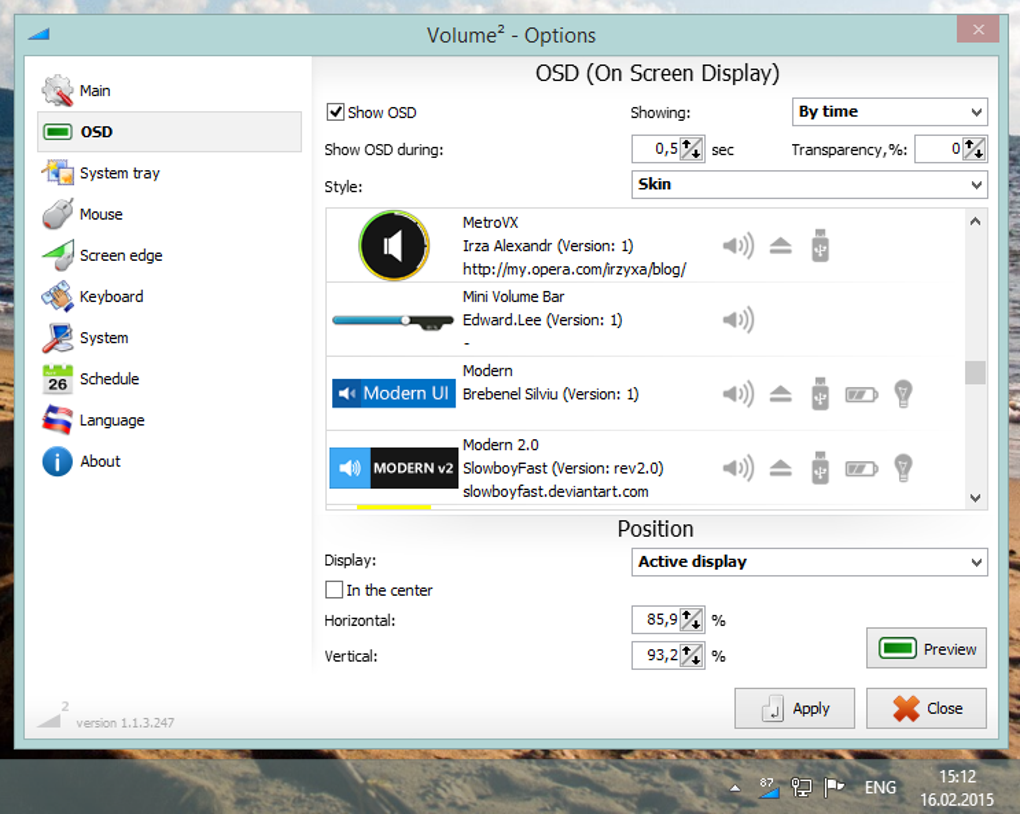Click the skin list scrollbar thumb
This screenshot has height=814, width=1020.
(x=975, y=373)
